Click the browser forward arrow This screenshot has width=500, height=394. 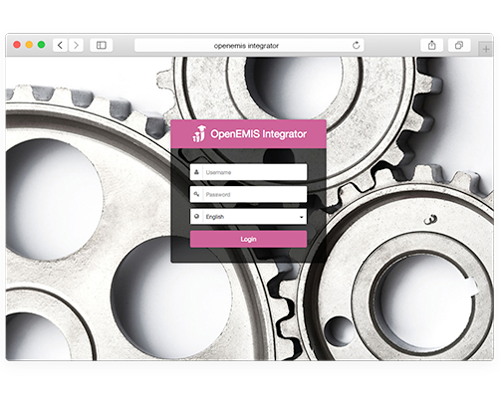[76, 45]
